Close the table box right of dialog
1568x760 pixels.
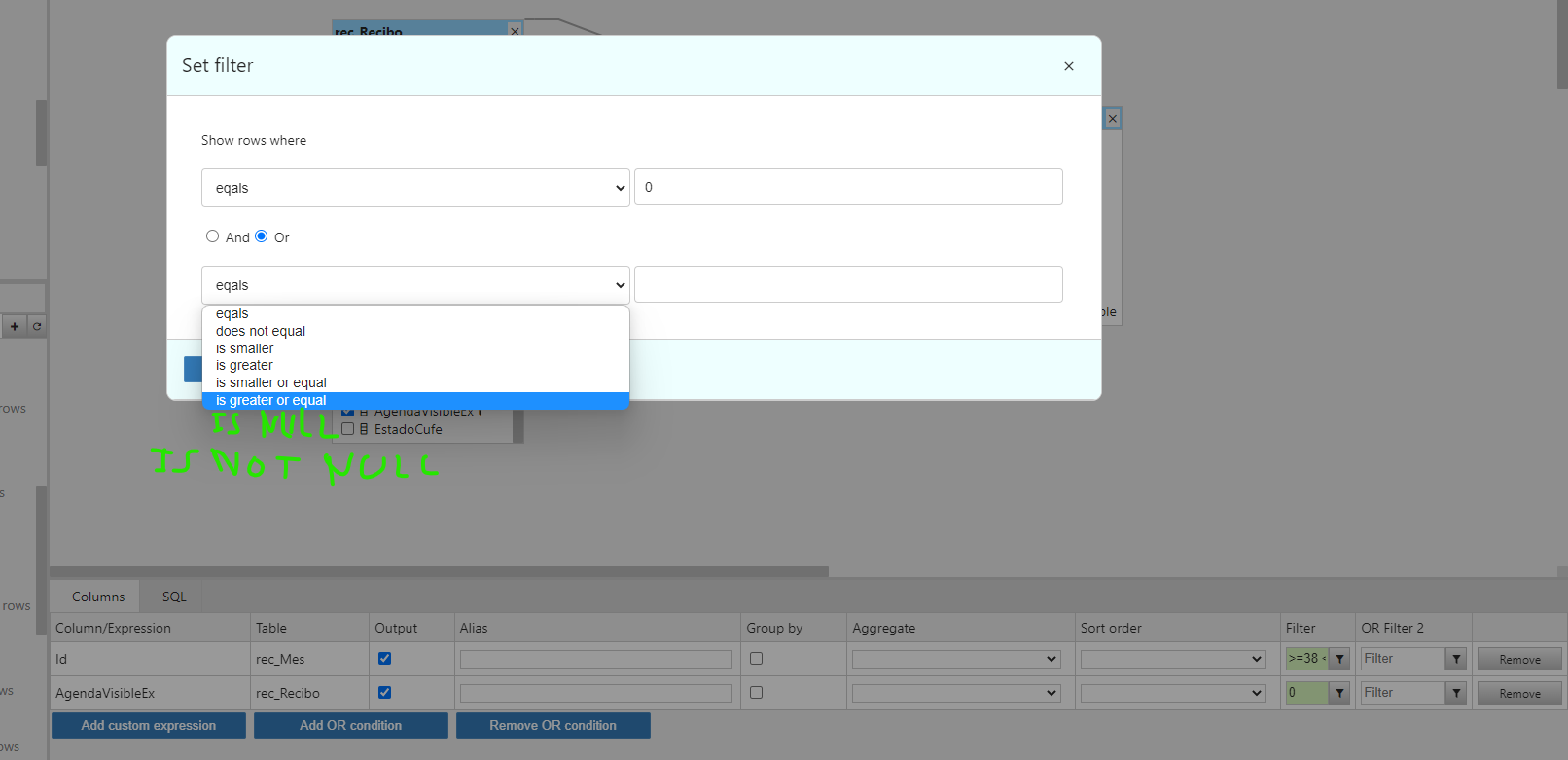click(x=1113, y=119)
